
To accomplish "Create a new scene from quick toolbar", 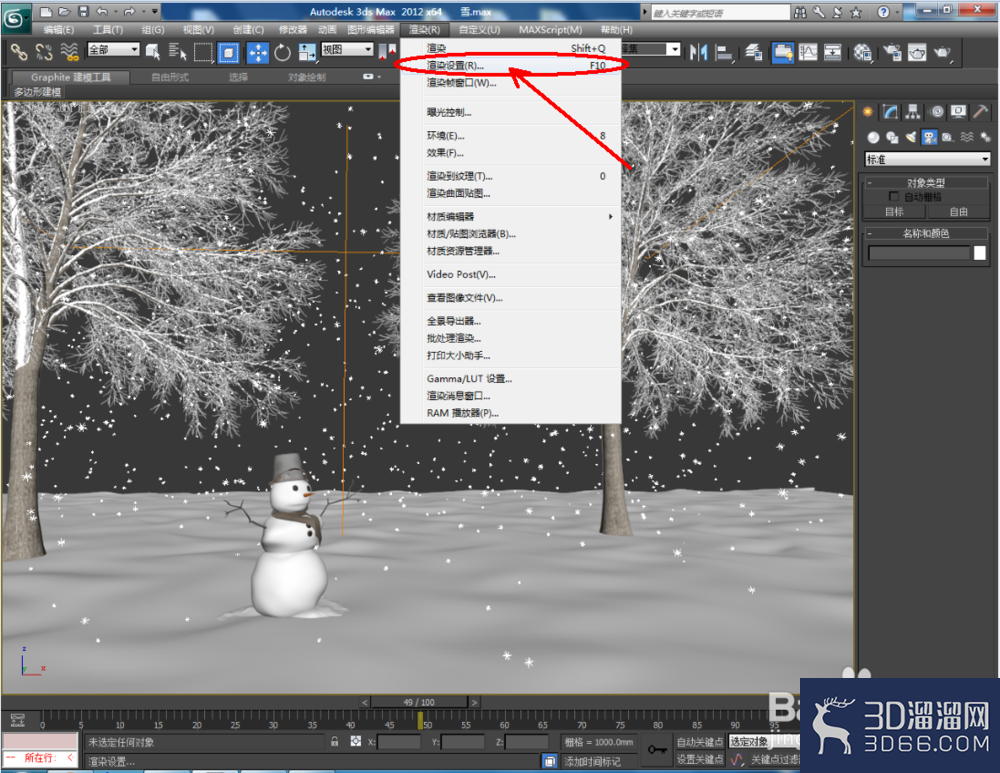I will (x=46, y=11).
